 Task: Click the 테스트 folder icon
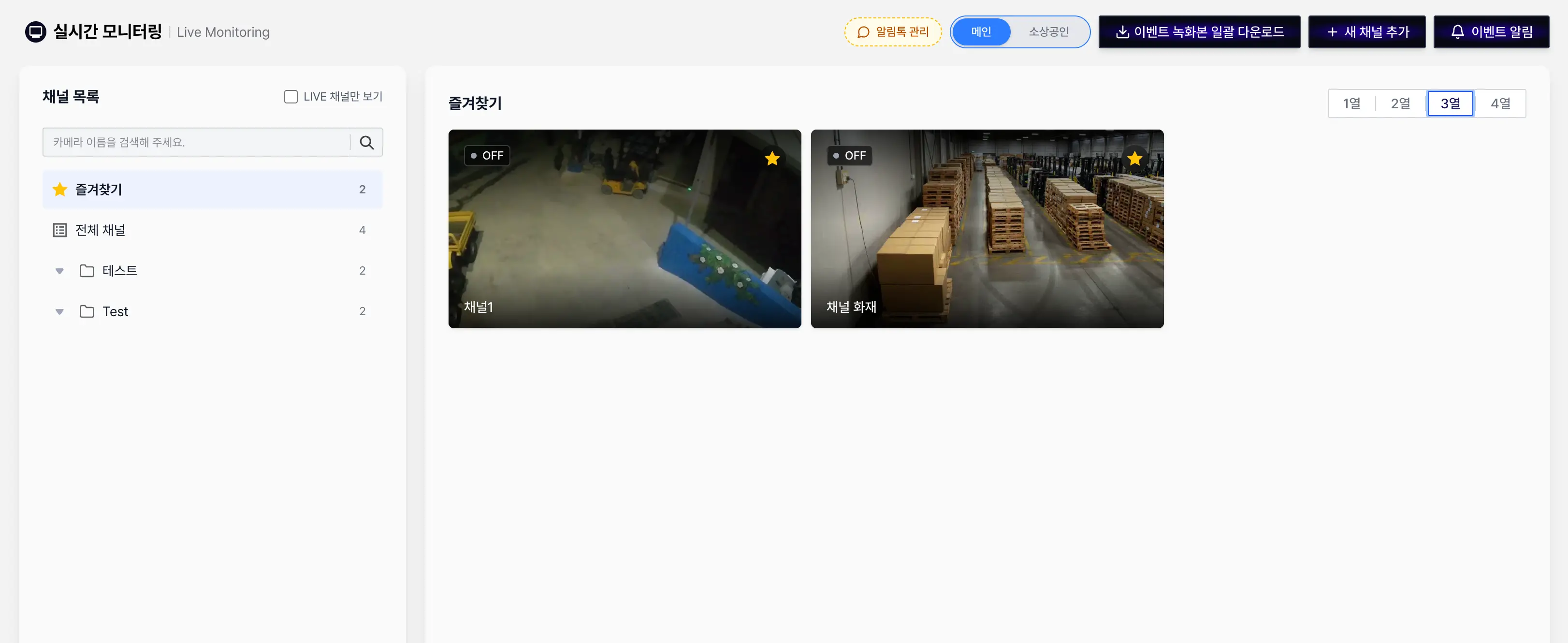[87, 271]
